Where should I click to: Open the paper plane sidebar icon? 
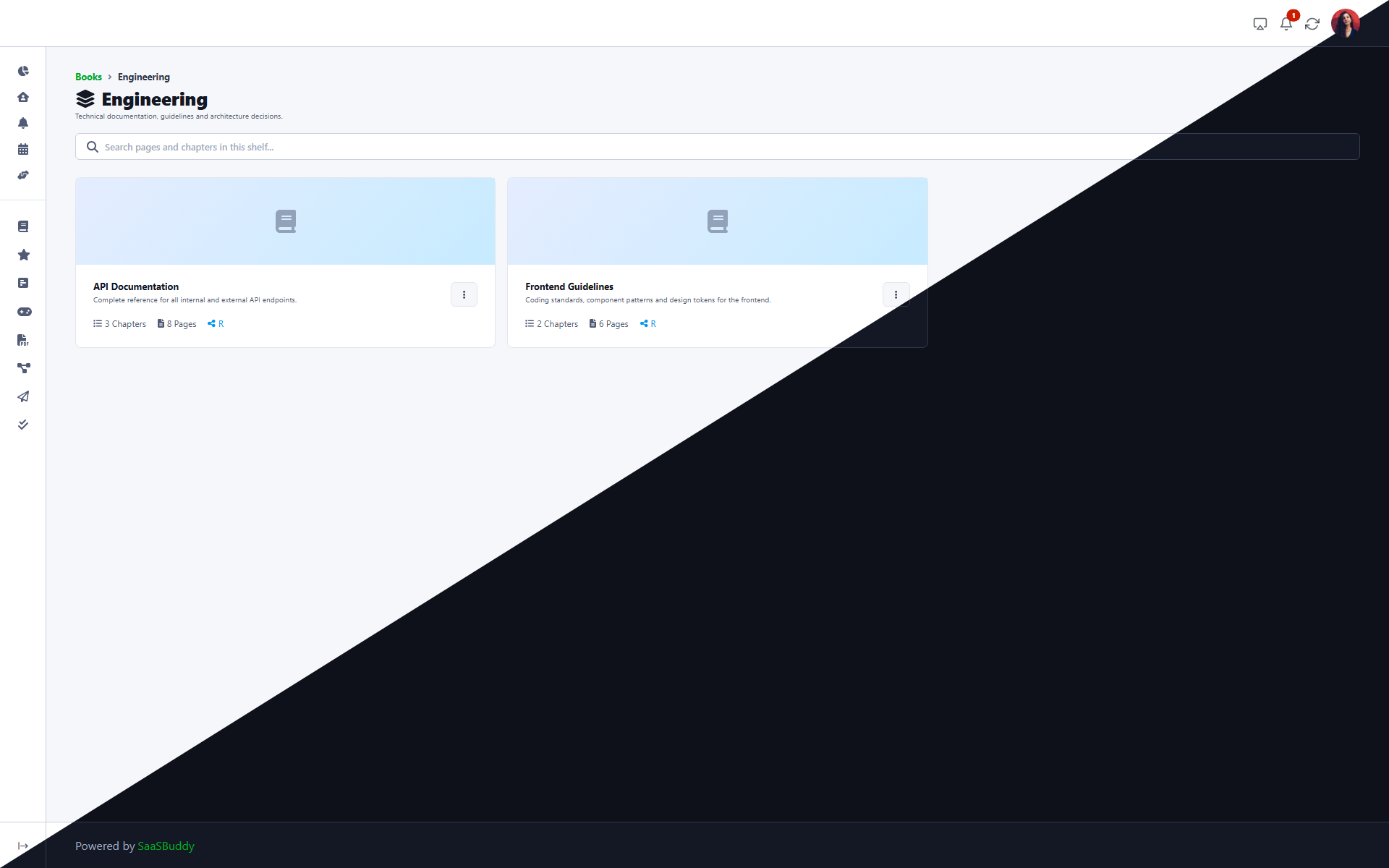pos(23,396)
